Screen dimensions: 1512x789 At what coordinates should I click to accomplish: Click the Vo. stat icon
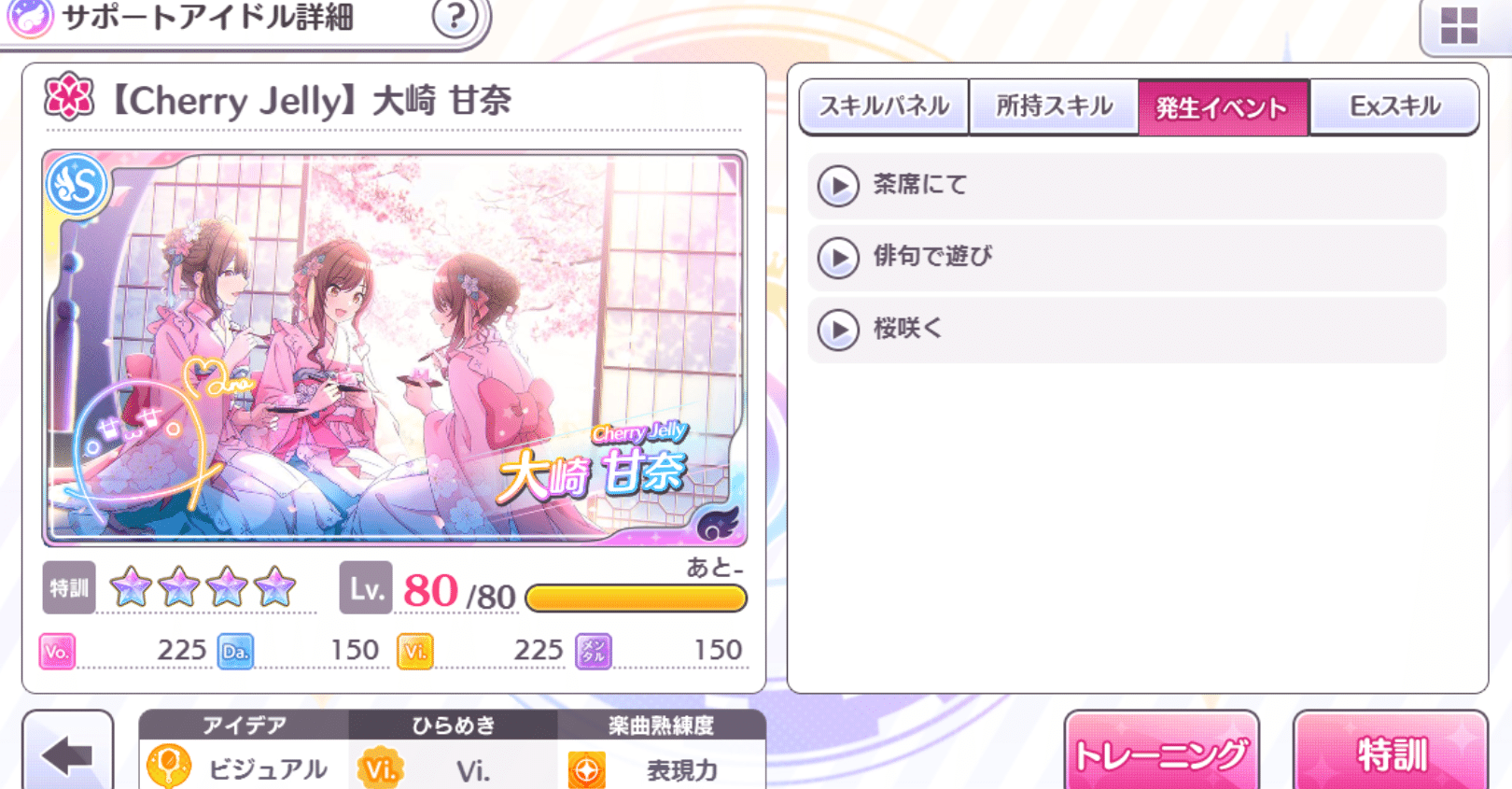pos(57,651)
